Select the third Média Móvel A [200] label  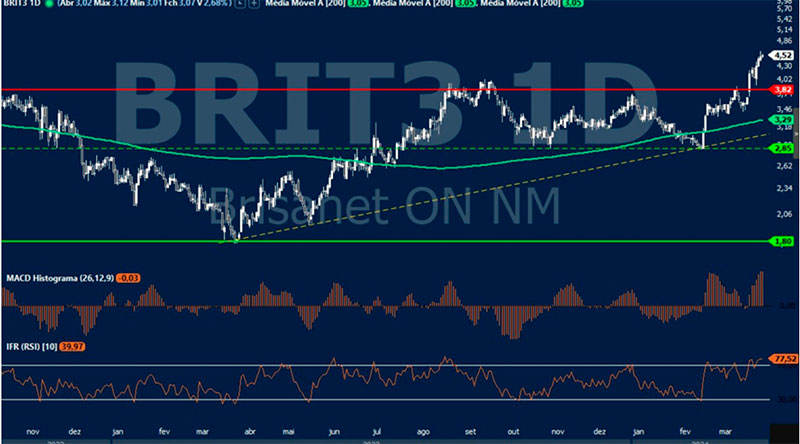click(520, 4)
